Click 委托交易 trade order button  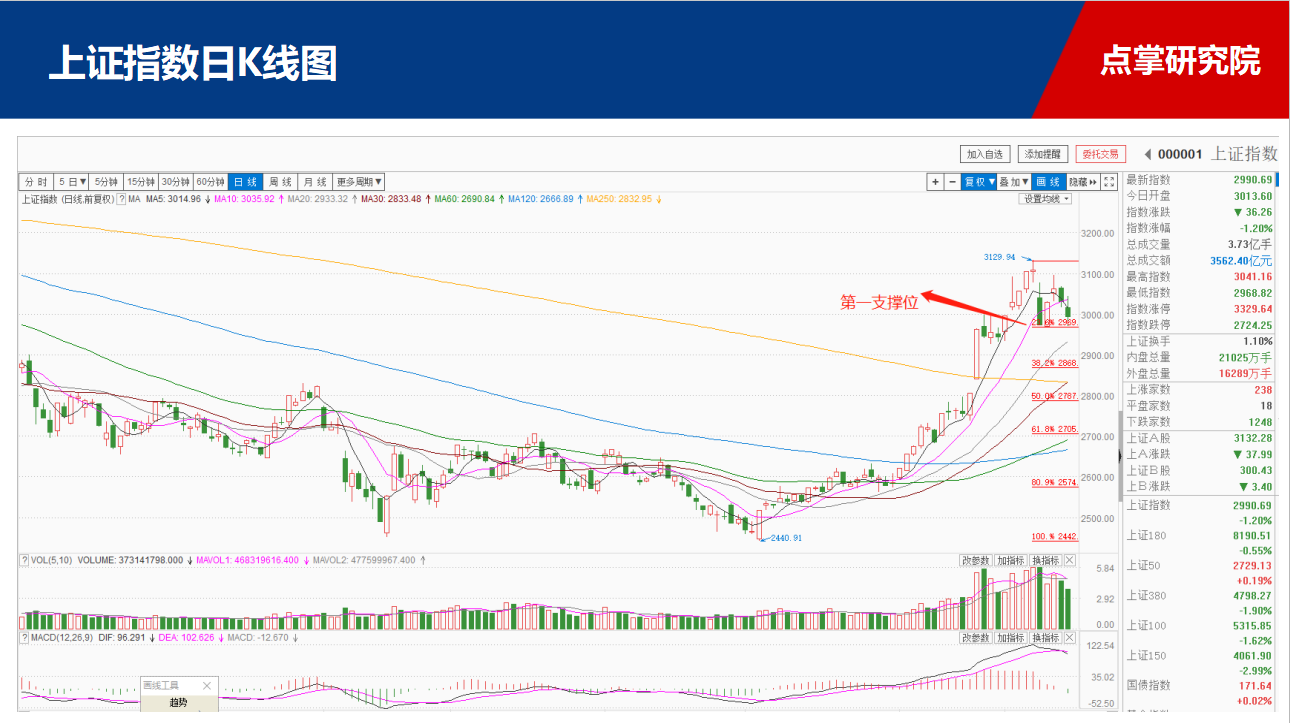coord(1101,154)
